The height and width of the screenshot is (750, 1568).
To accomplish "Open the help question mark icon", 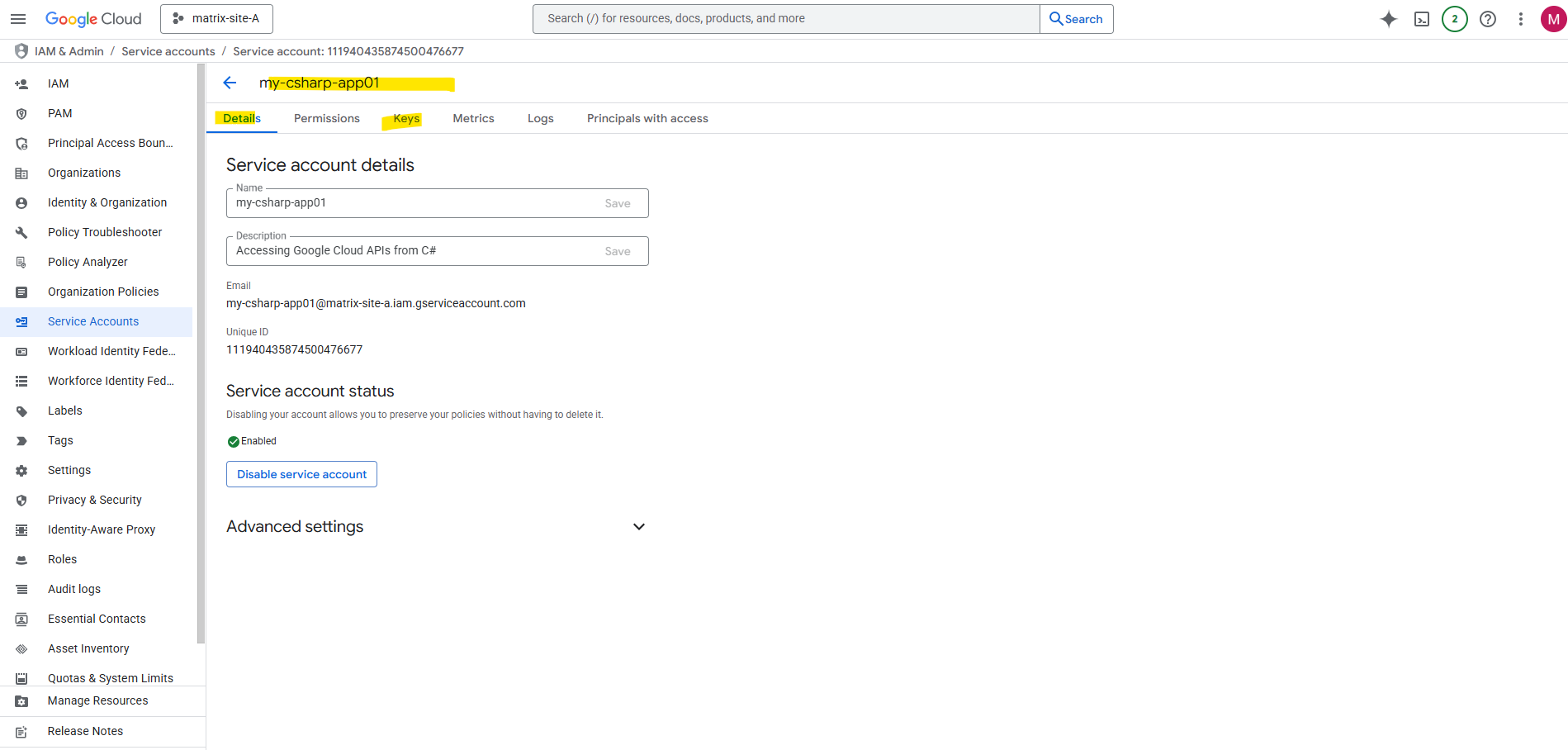I will (x=1487, y=19).
